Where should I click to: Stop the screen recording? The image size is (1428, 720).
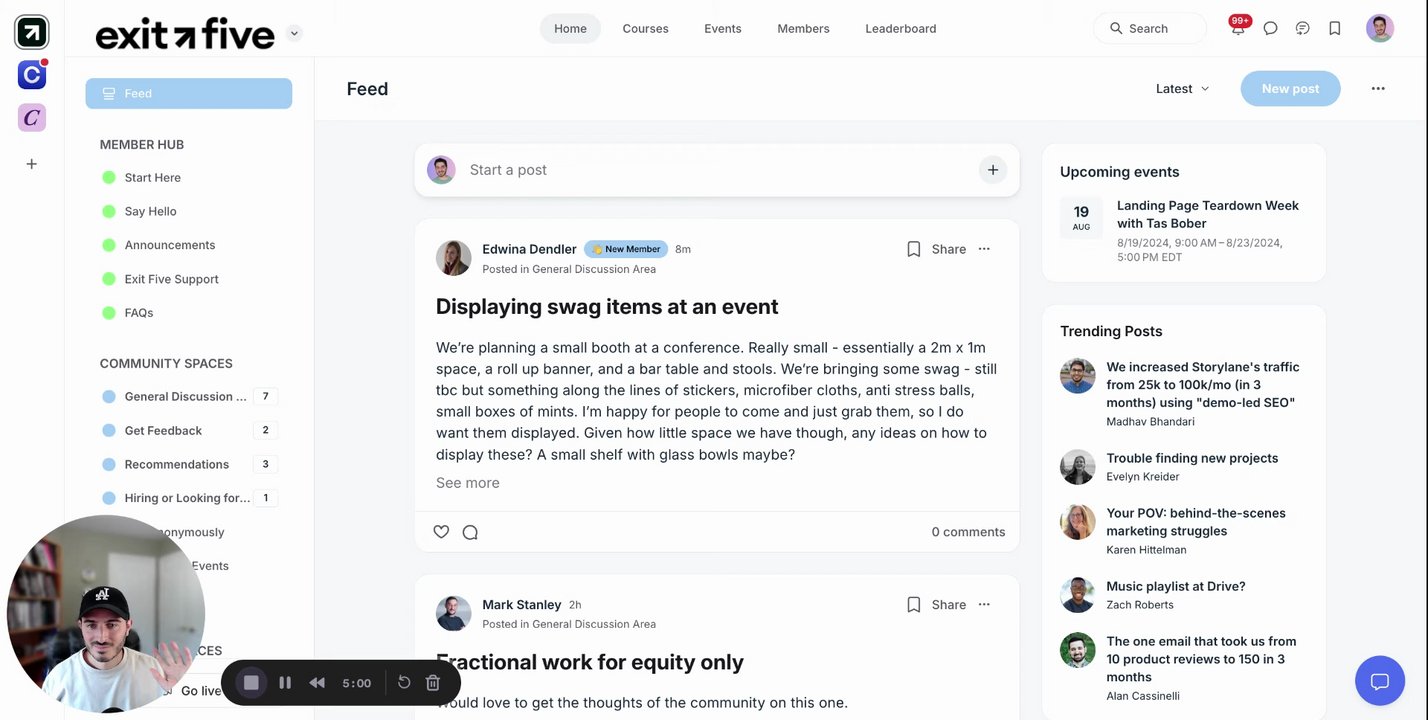pos(251,683)
